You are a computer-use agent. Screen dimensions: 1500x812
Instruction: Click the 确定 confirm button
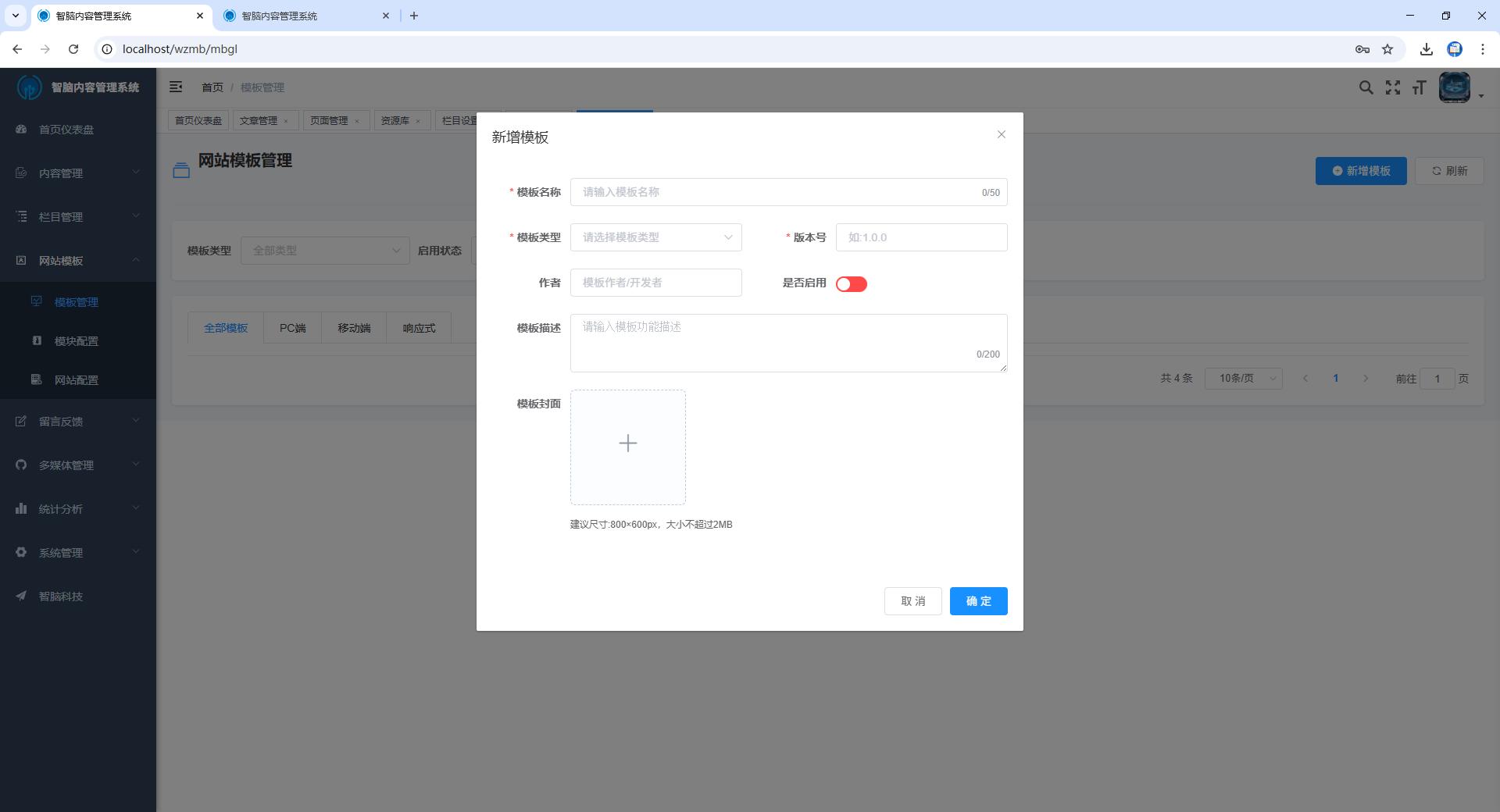click(977, 601)
